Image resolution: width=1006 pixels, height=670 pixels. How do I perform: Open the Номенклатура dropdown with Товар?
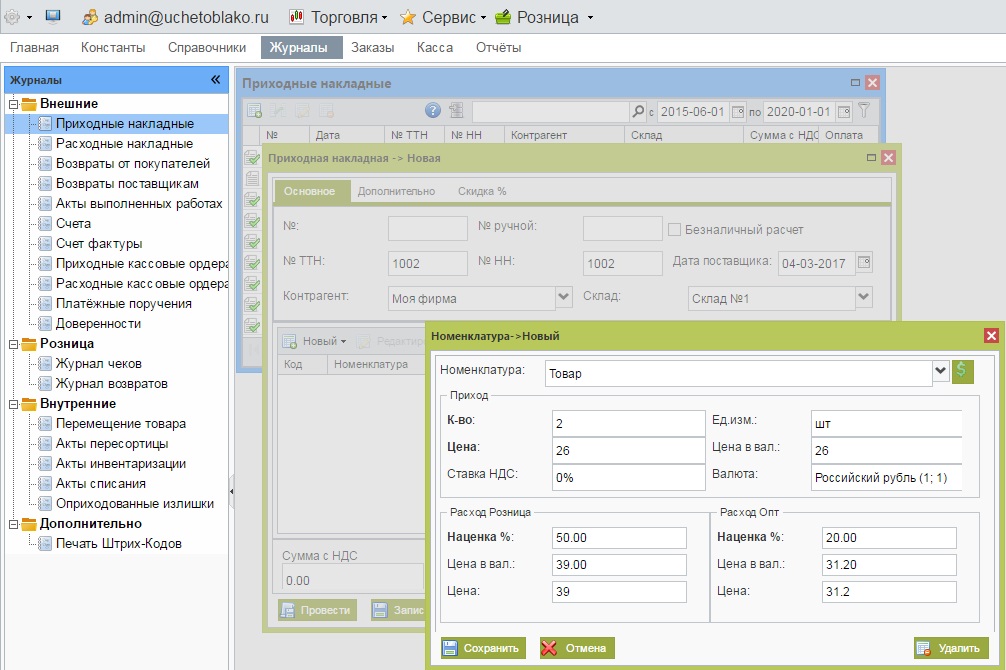[x=940, y=370]
